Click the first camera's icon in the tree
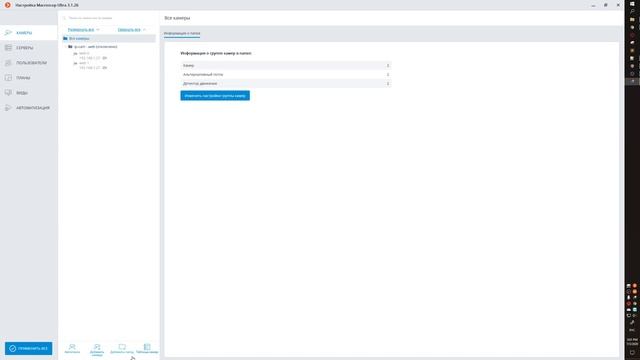 [x=76, y=54]
